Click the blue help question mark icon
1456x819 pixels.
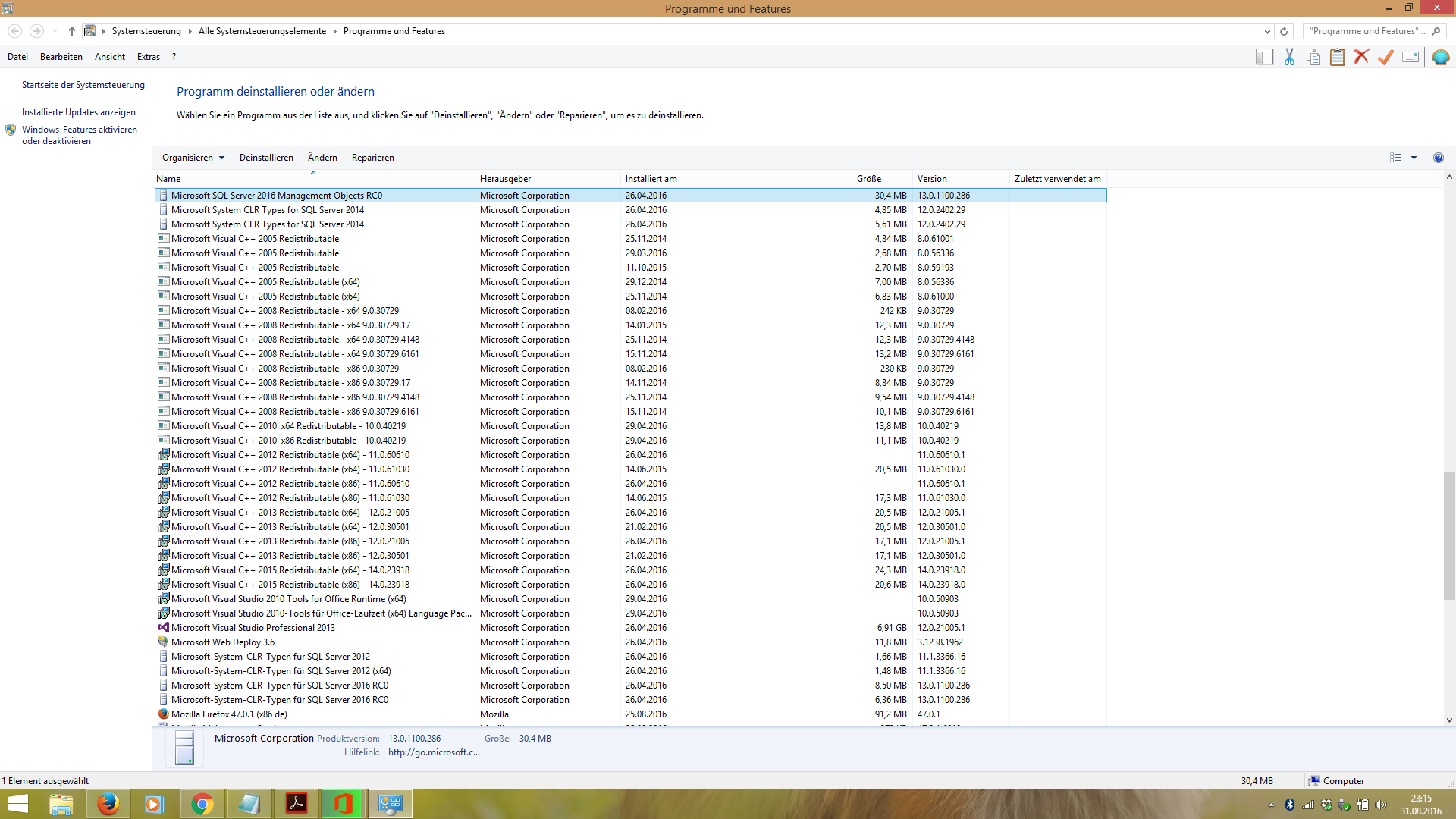[x=1438, y=158]
